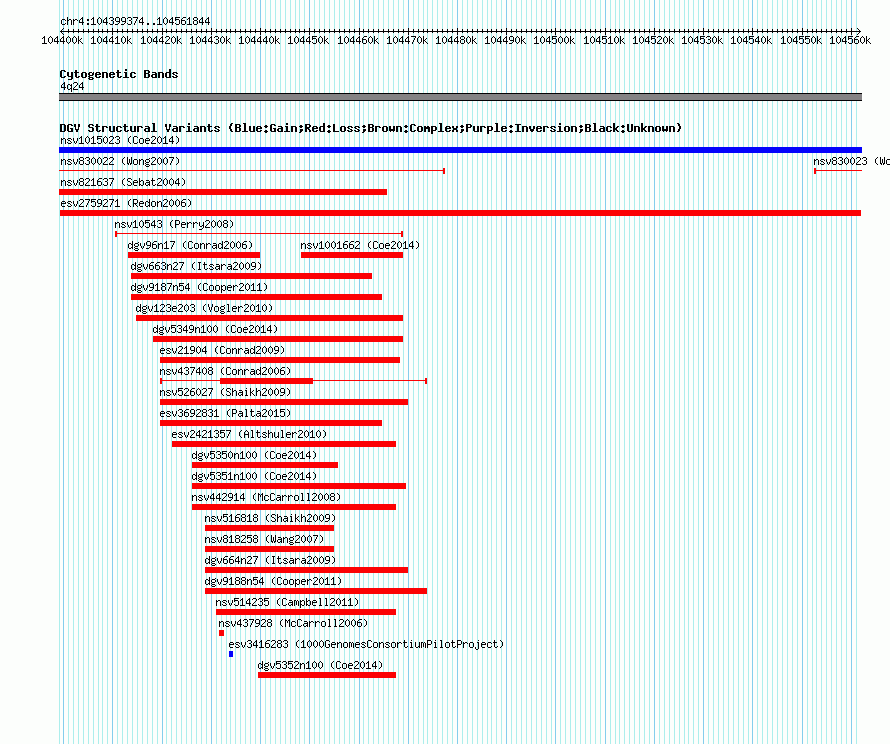Image resolution: width=890 pixels, height=744 pixels.
Task: Select nsv10543 (Perry2008) variant label
Action: point(174,224)
